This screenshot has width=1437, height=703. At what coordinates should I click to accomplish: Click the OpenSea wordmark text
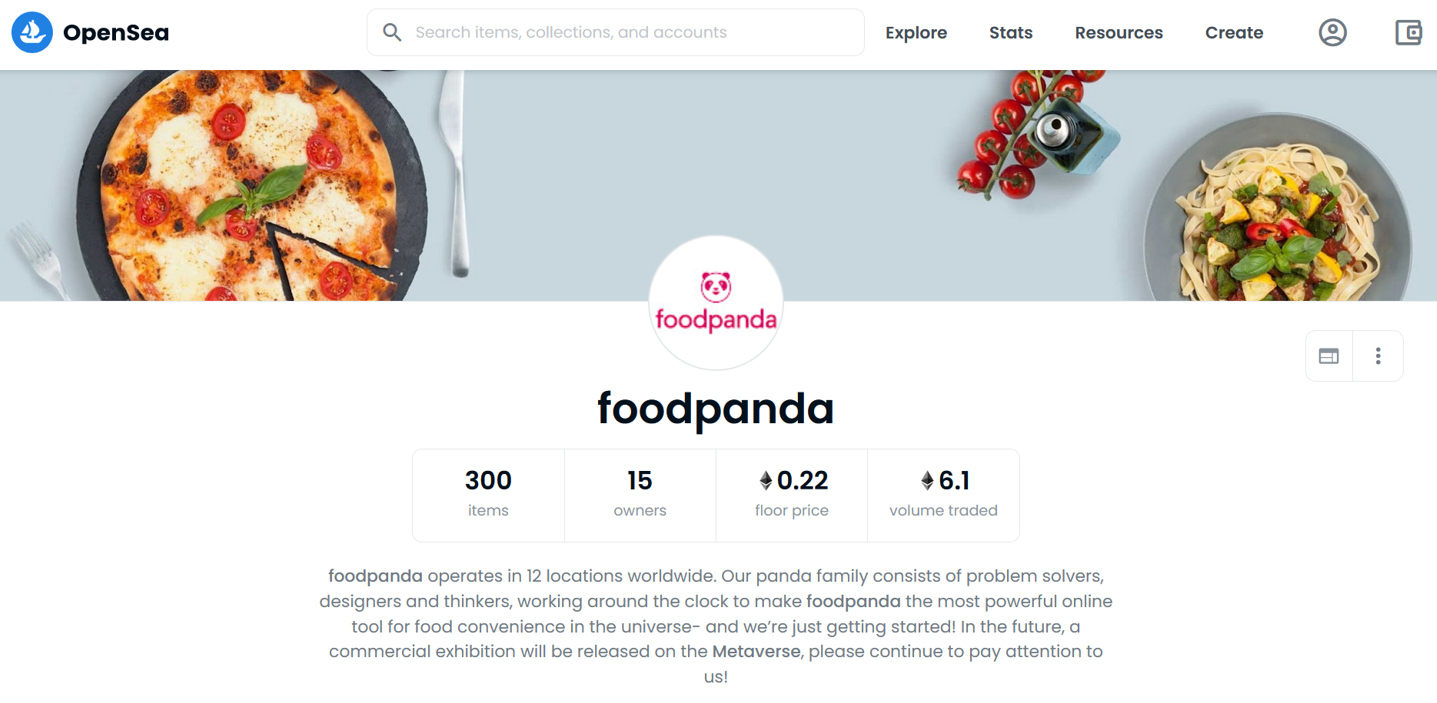coord(116,33)
